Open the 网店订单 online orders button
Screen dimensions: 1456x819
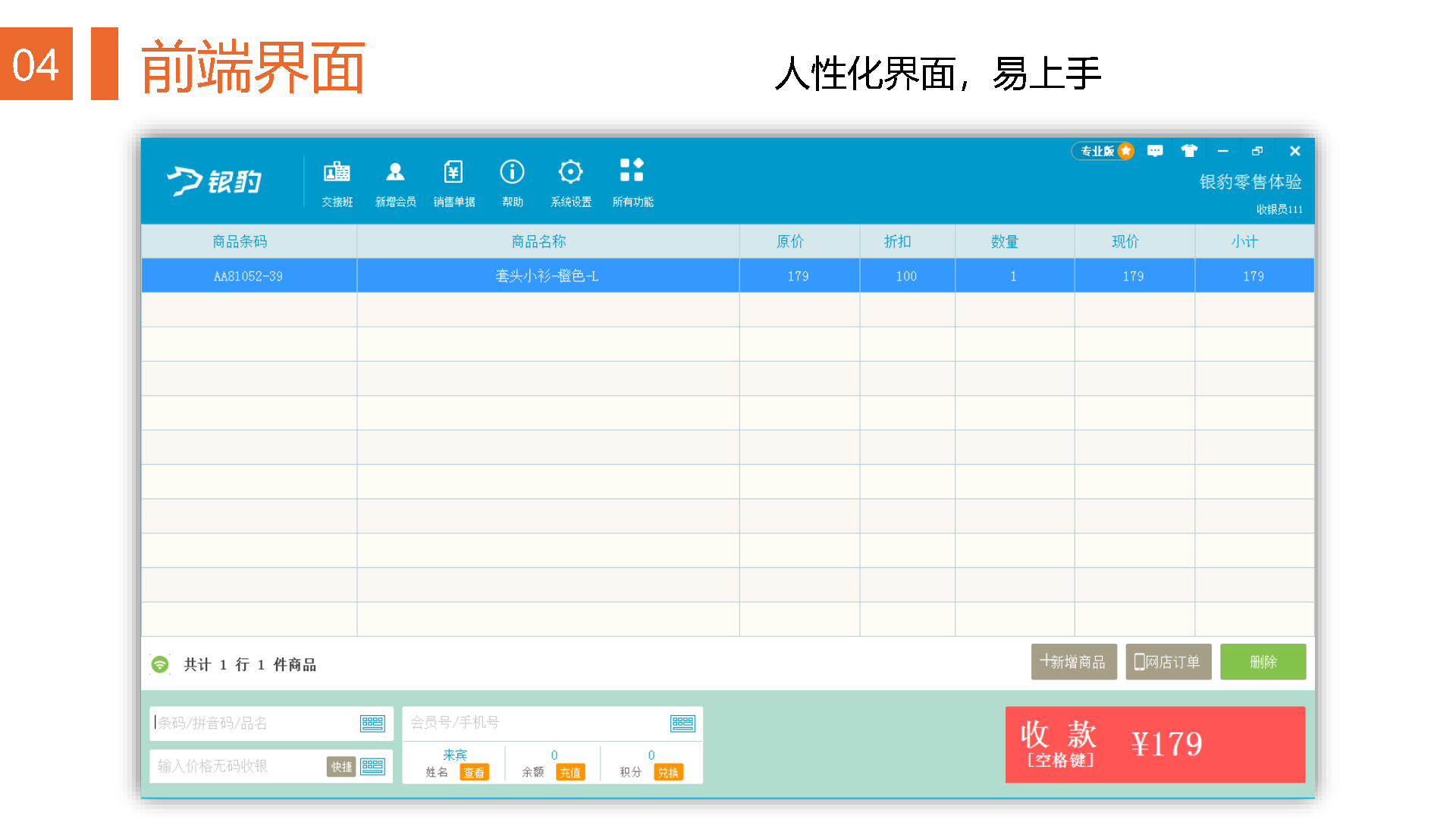tap(1168, 662)
